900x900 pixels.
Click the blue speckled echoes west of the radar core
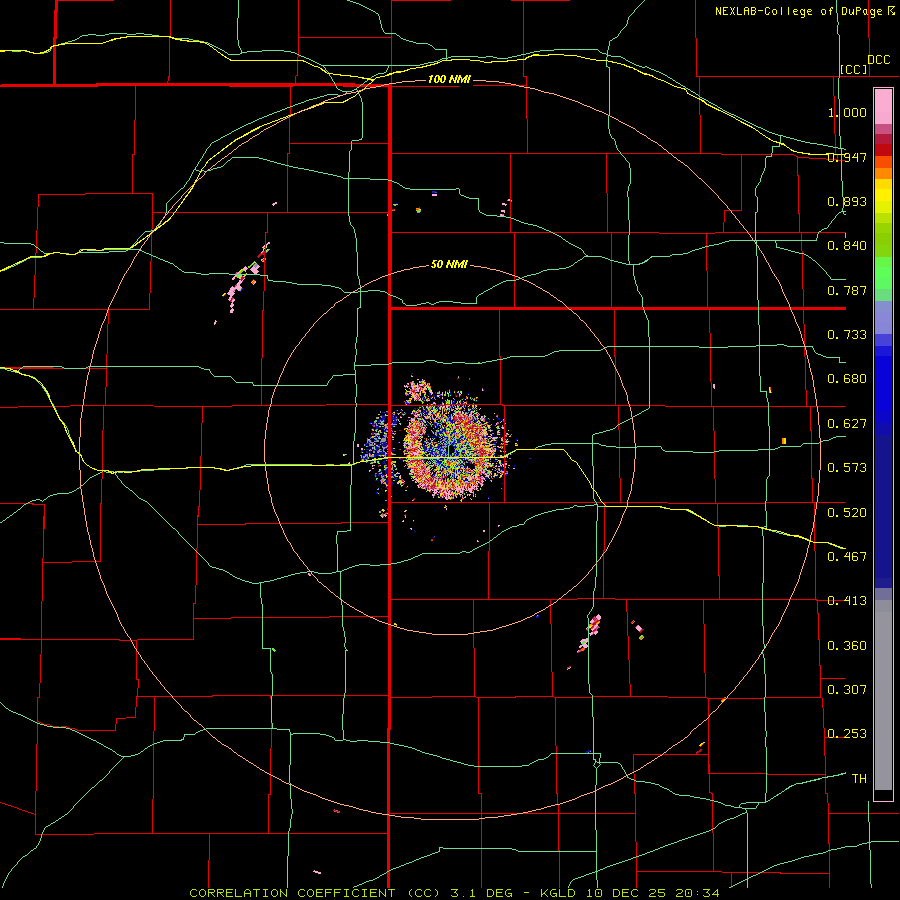[x=380, y=445]
